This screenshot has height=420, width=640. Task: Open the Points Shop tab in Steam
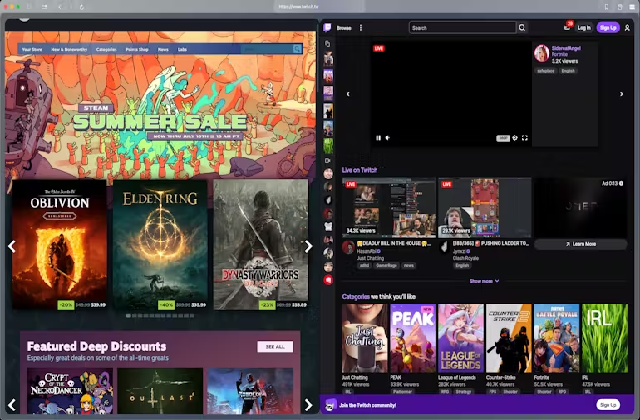137,49
